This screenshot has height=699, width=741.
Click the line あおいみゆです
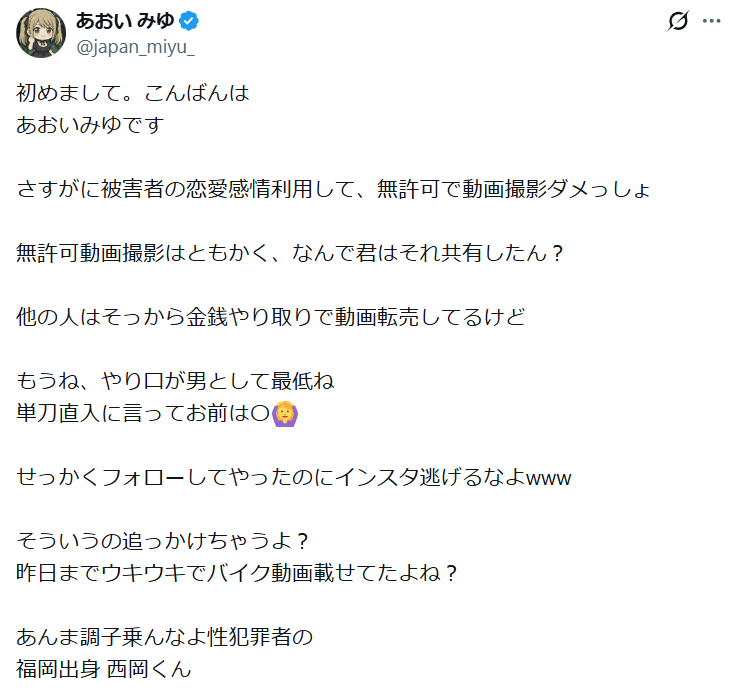tap(90, 126)
